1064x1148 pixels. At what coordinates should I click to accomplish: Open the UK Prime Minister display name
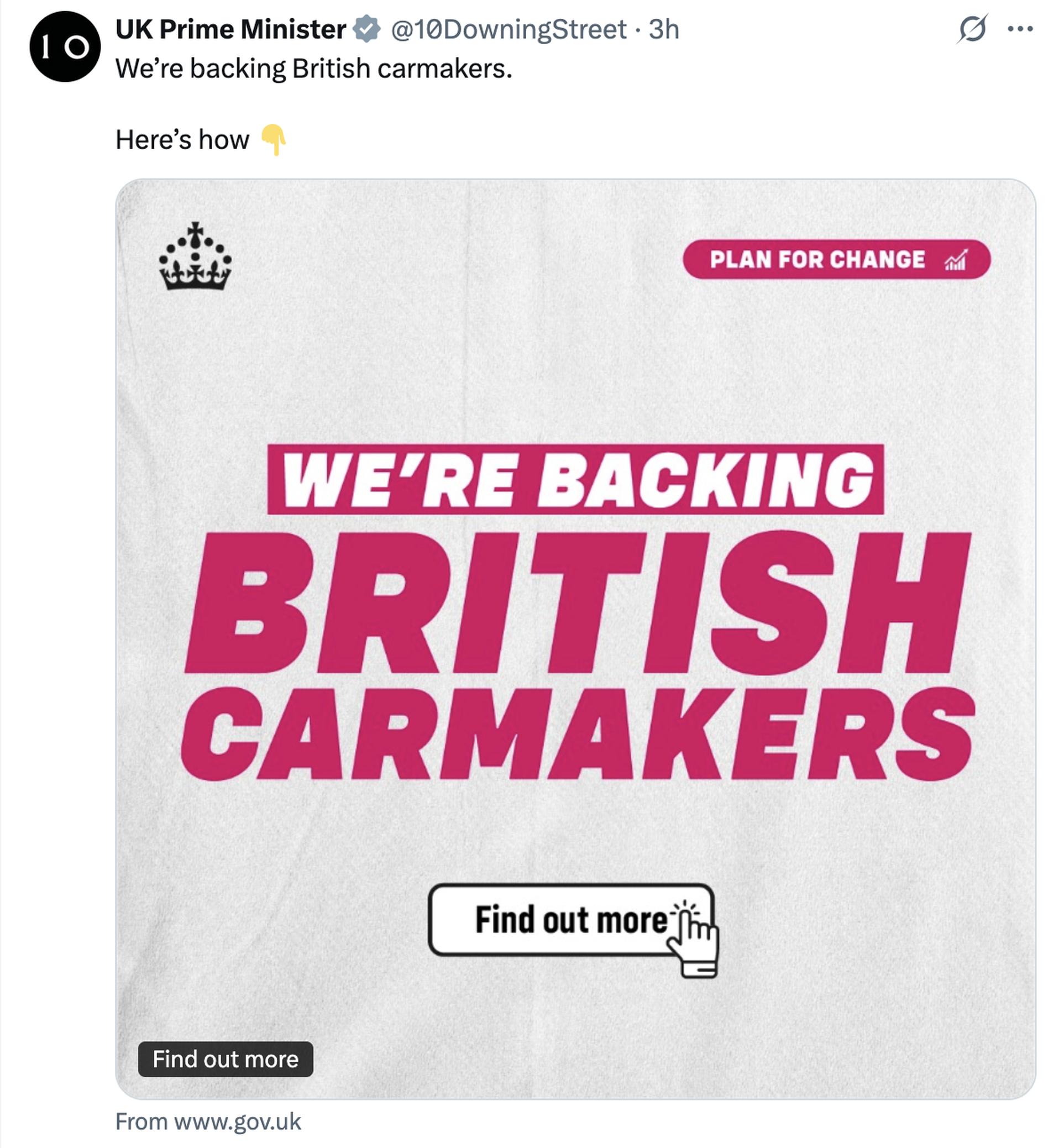click(x=231, y=29)
